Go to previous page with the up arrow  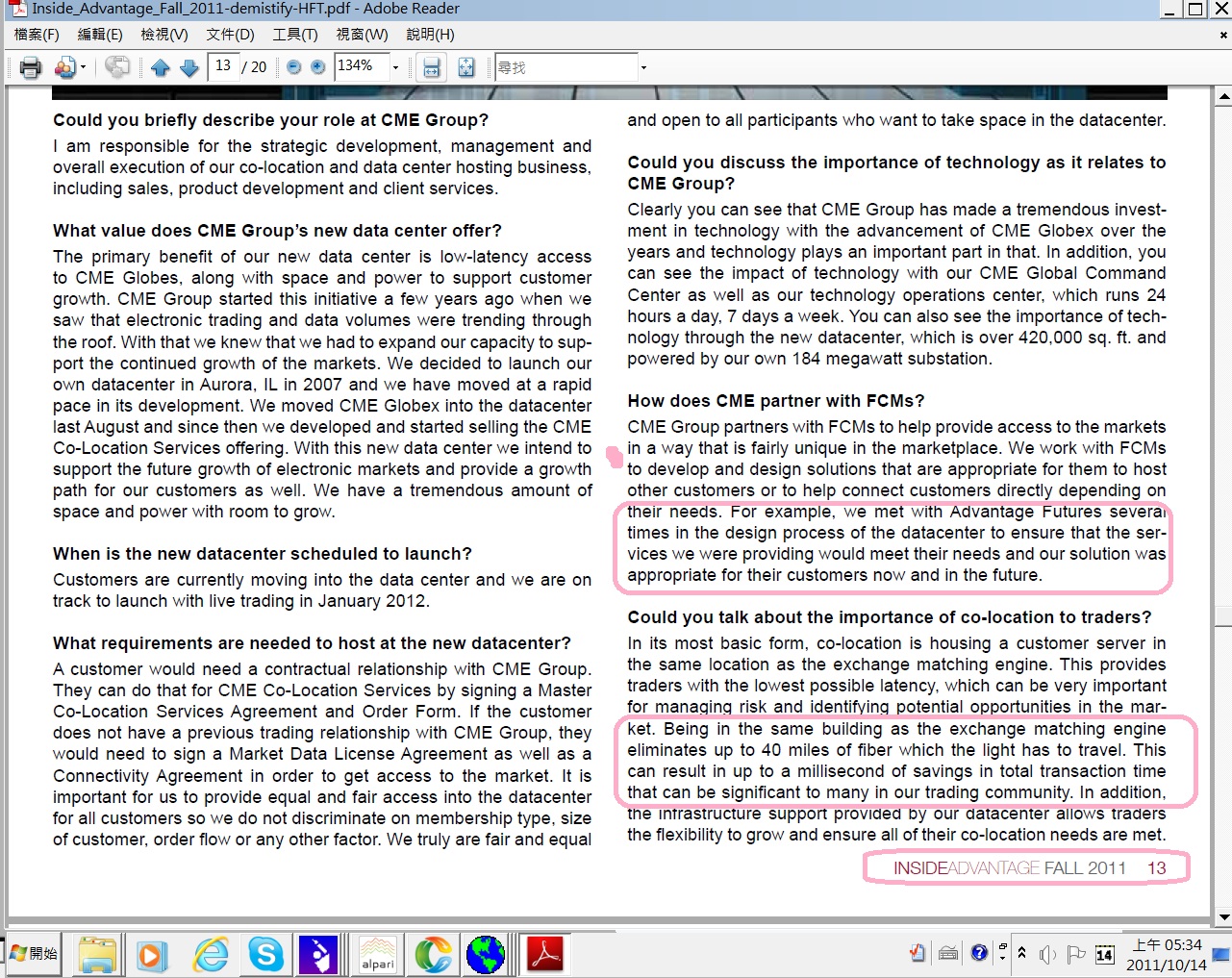click(161, 67)
